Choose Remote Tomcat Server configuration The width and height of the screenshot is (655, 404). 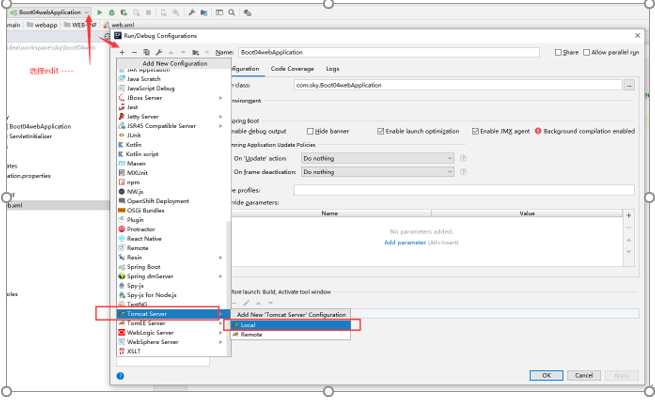click(291, 335)
